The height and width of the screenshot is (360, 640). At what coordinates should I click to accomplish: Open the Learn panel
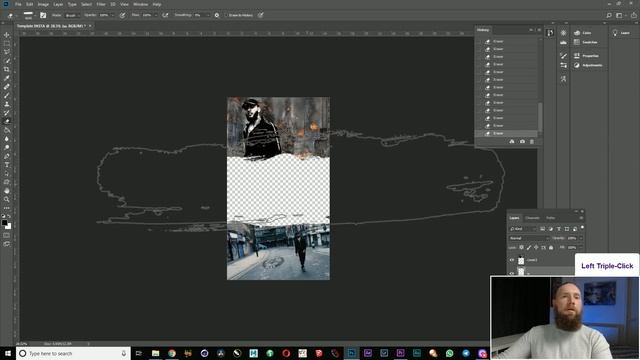coord(622,33)
